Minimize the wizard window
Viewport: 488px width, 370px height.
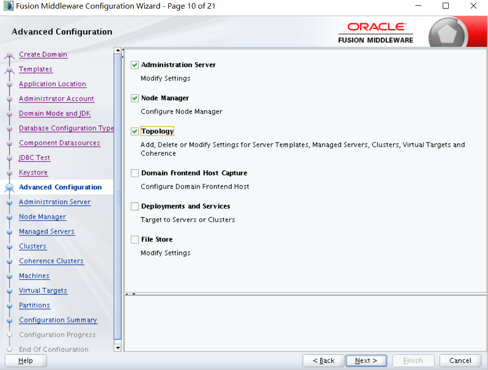click(x=418, y=6)
